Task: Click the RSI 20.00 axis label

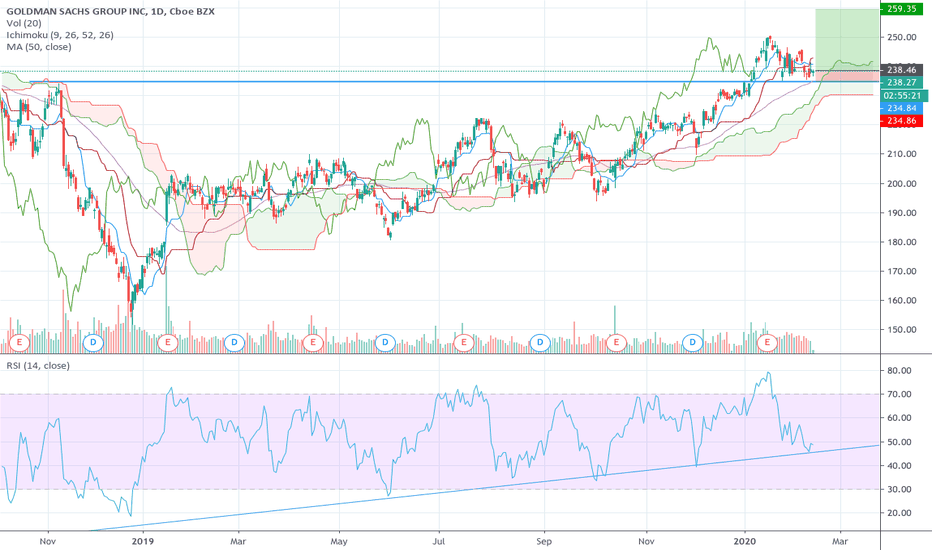Action: 899,513
